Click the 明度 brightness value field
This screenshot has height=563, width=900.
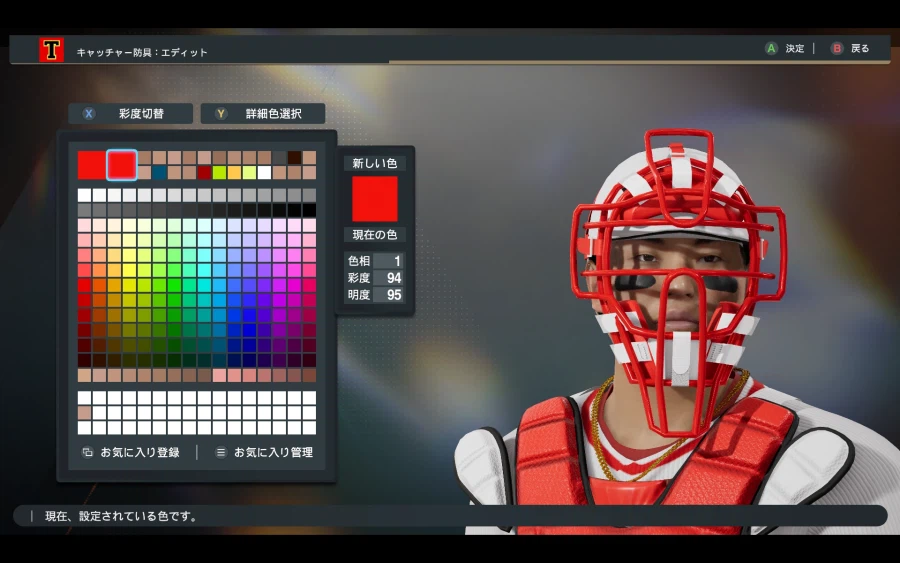pos(386,295)
